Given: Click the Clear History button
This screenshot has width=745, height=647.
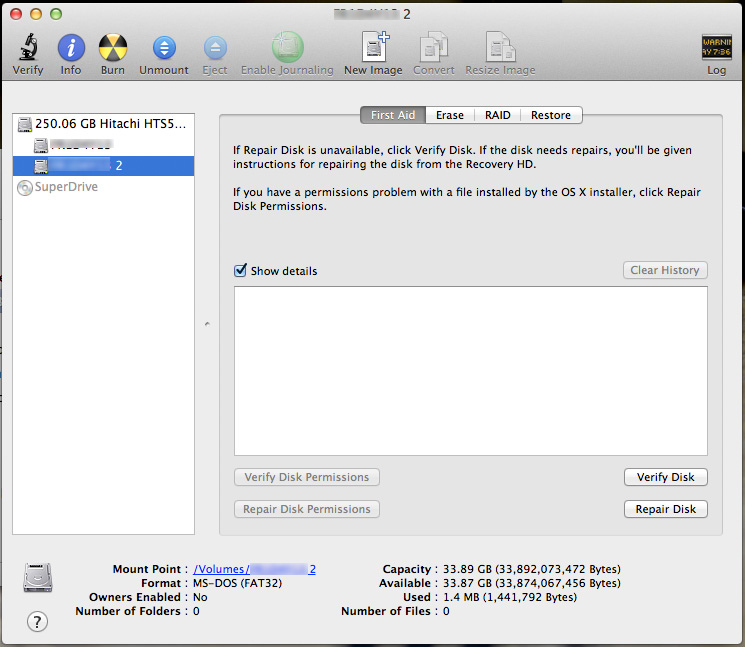Looking at the screenshot, I should pyautogui.click(x=665, y=270).
